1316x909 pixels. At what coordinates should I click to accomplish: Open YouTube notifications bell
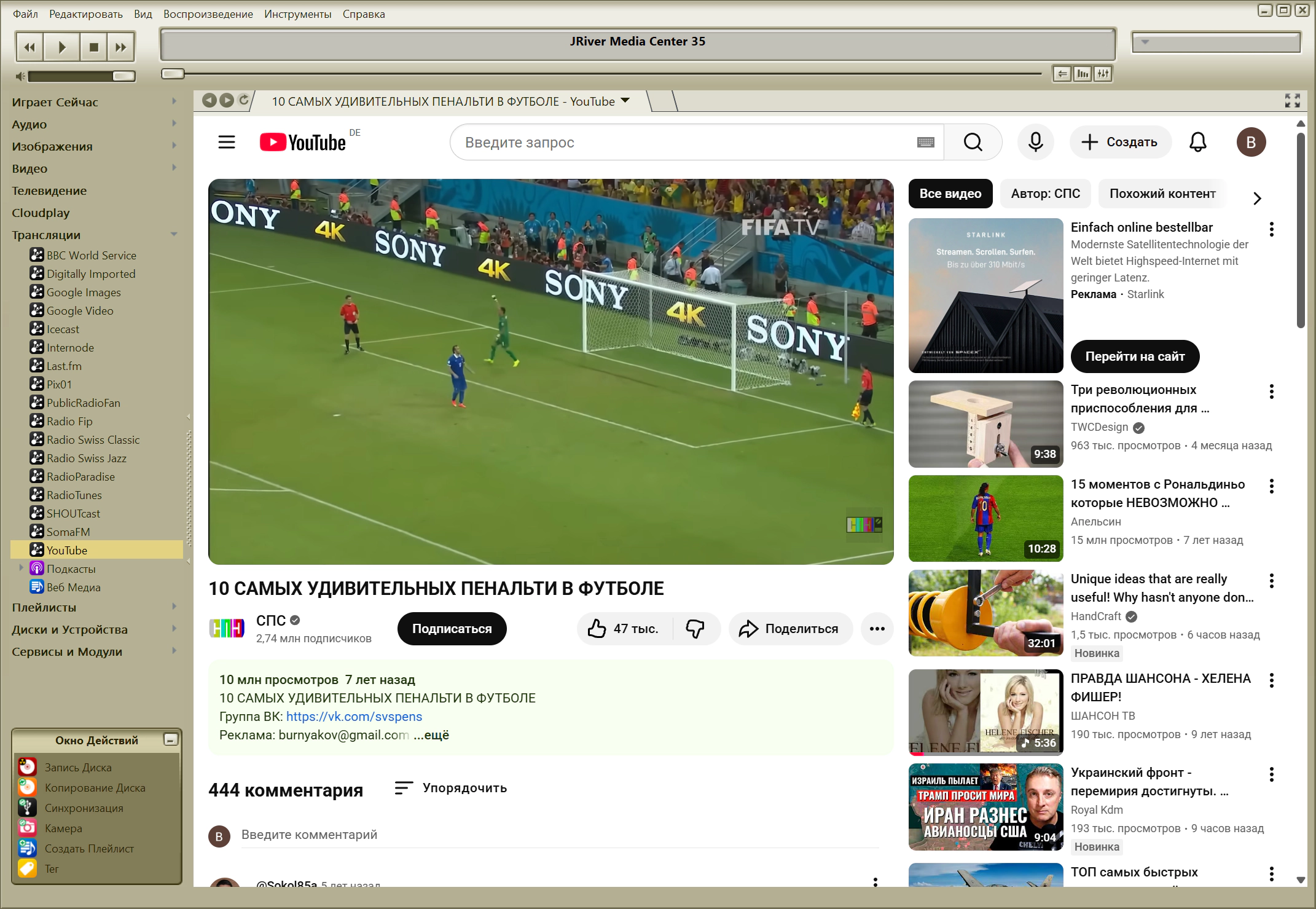pyautogui.click(x=1197, y=142)
